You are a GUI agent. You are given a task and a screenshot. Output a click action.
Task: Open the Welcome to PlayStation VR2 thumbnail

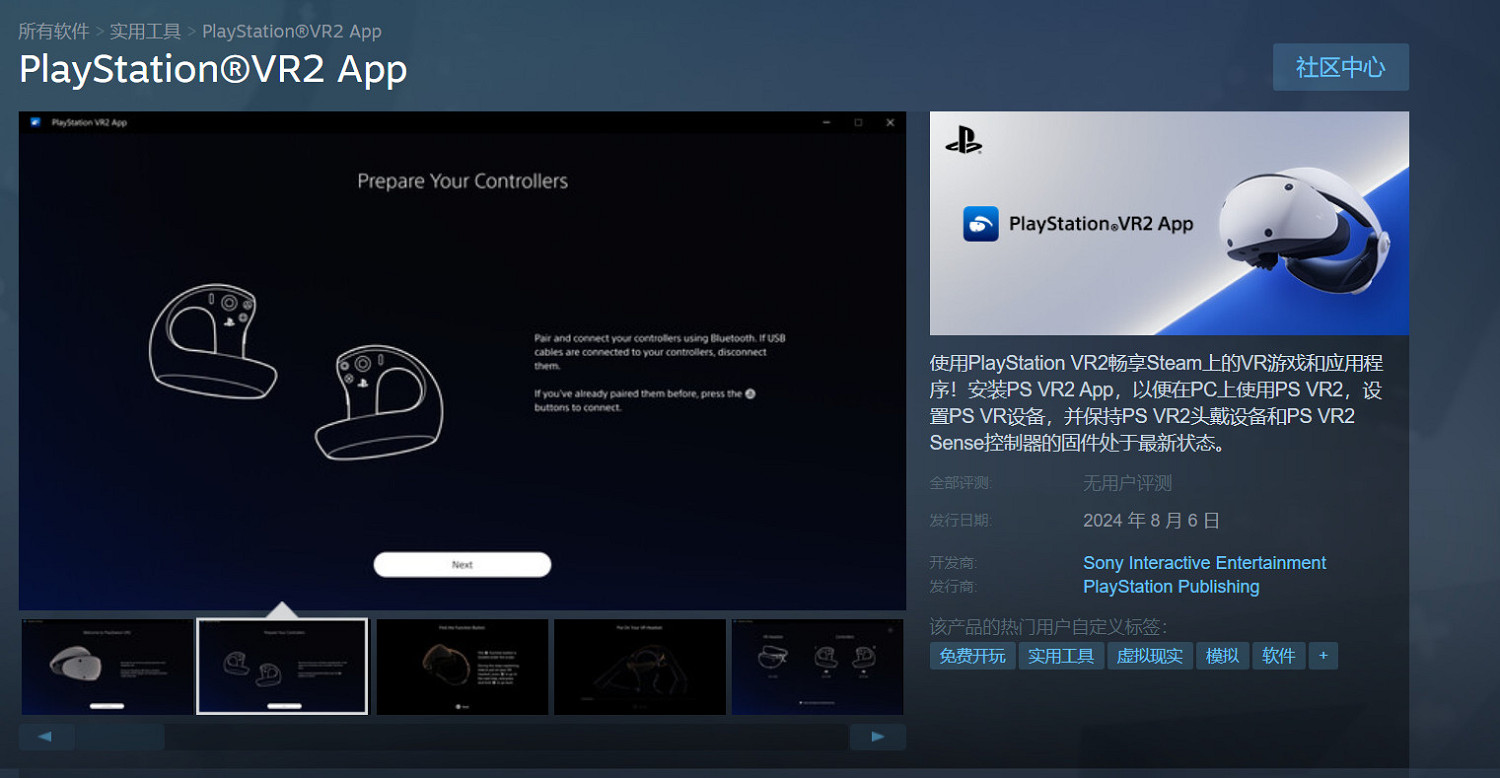click(x=105, y=666)
